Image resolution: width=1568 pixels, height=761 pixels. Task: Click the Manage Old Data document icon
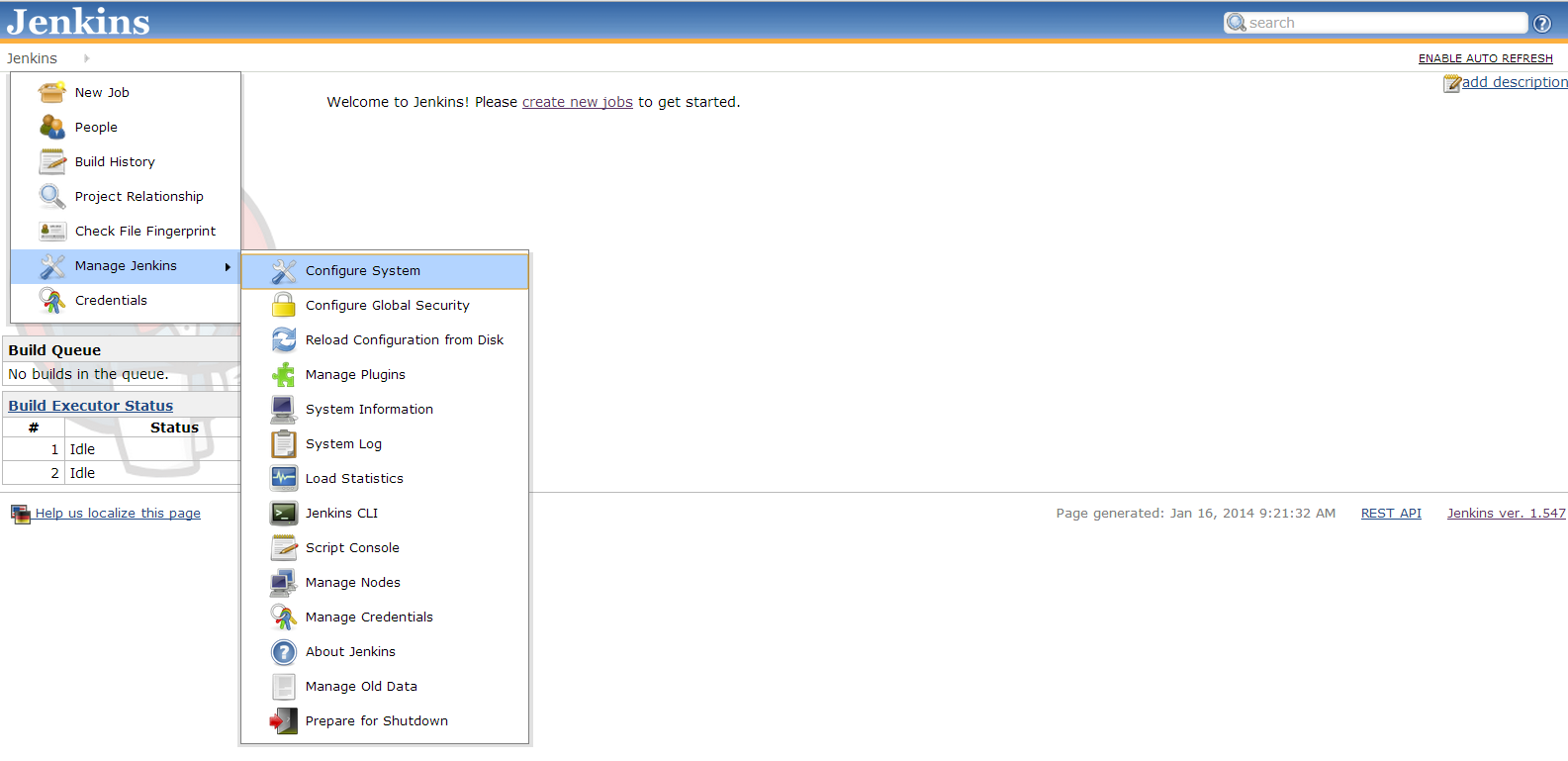tap(284, 686)
